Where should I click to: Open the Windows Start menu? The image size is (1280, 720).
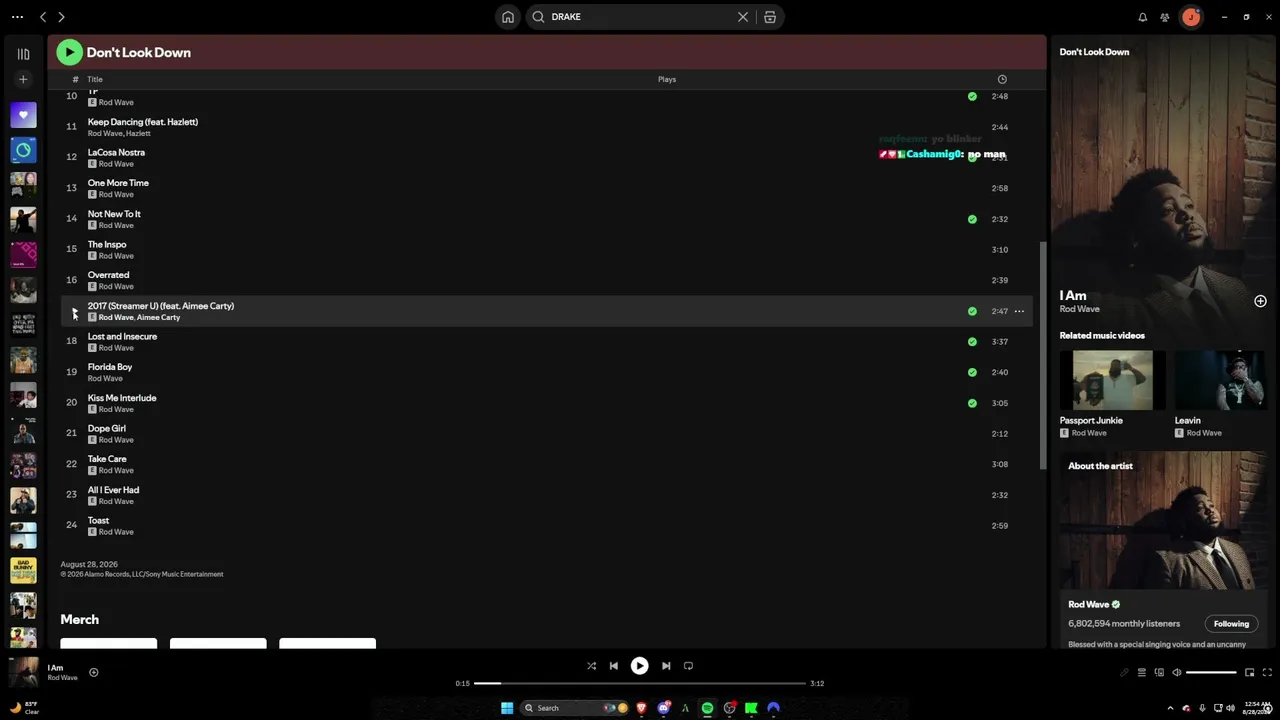coord(507,708)
